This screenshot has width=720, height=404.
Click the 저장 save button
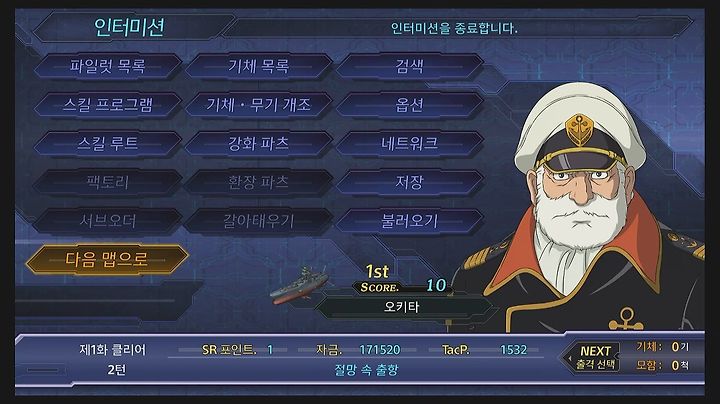coord(410,183)
